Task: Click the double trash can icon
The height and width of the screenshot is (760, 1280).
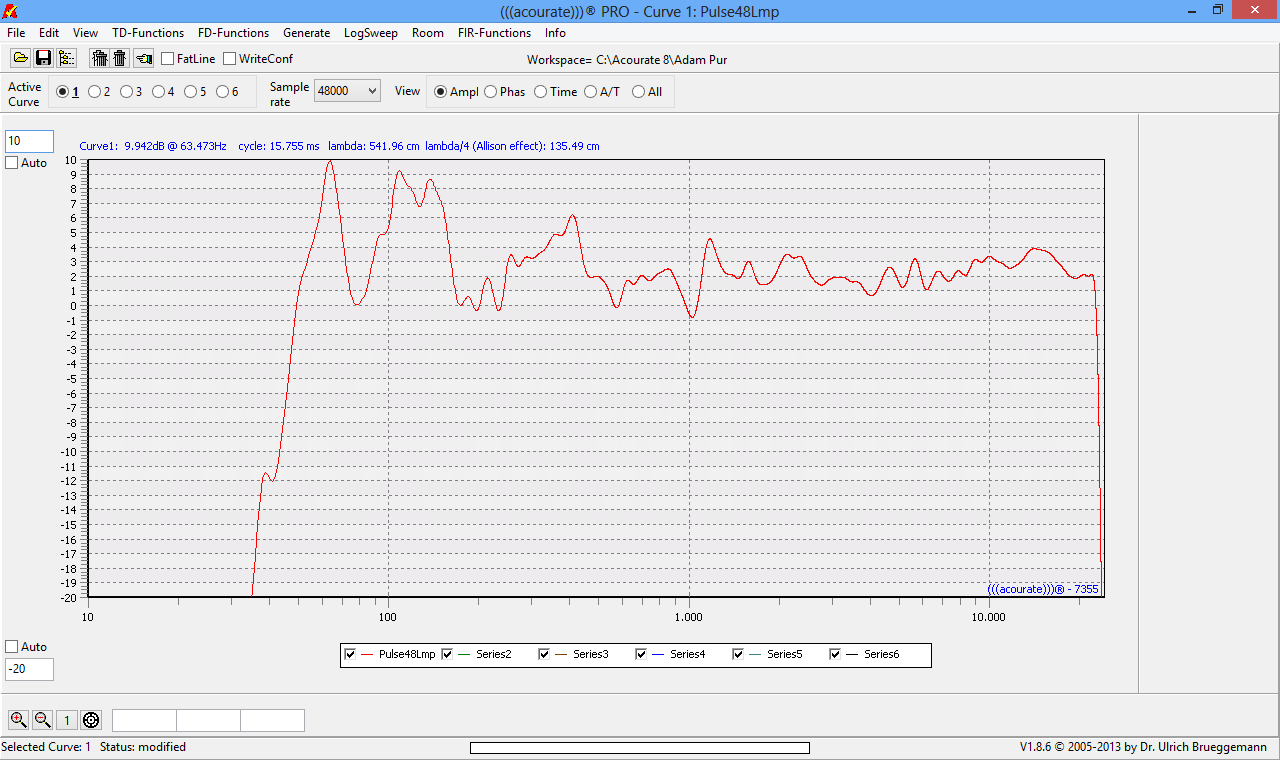Action: coord(100,59)
